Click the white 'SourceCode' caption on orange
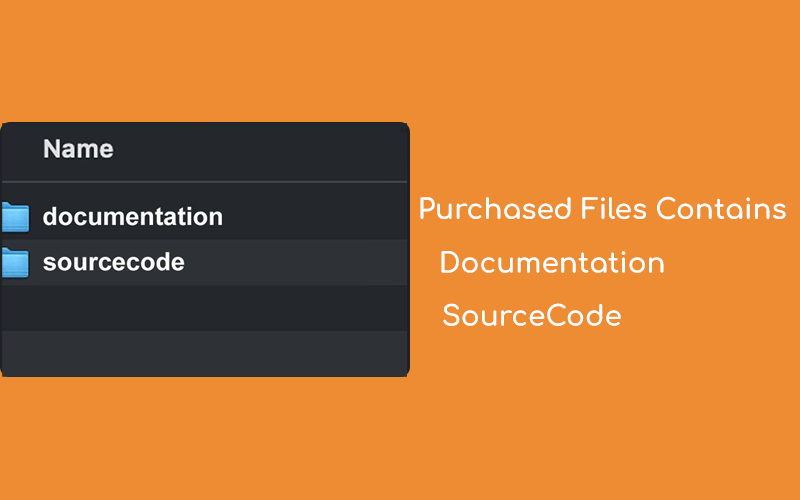This screenshot has height=500, width=800. [532, 316]
